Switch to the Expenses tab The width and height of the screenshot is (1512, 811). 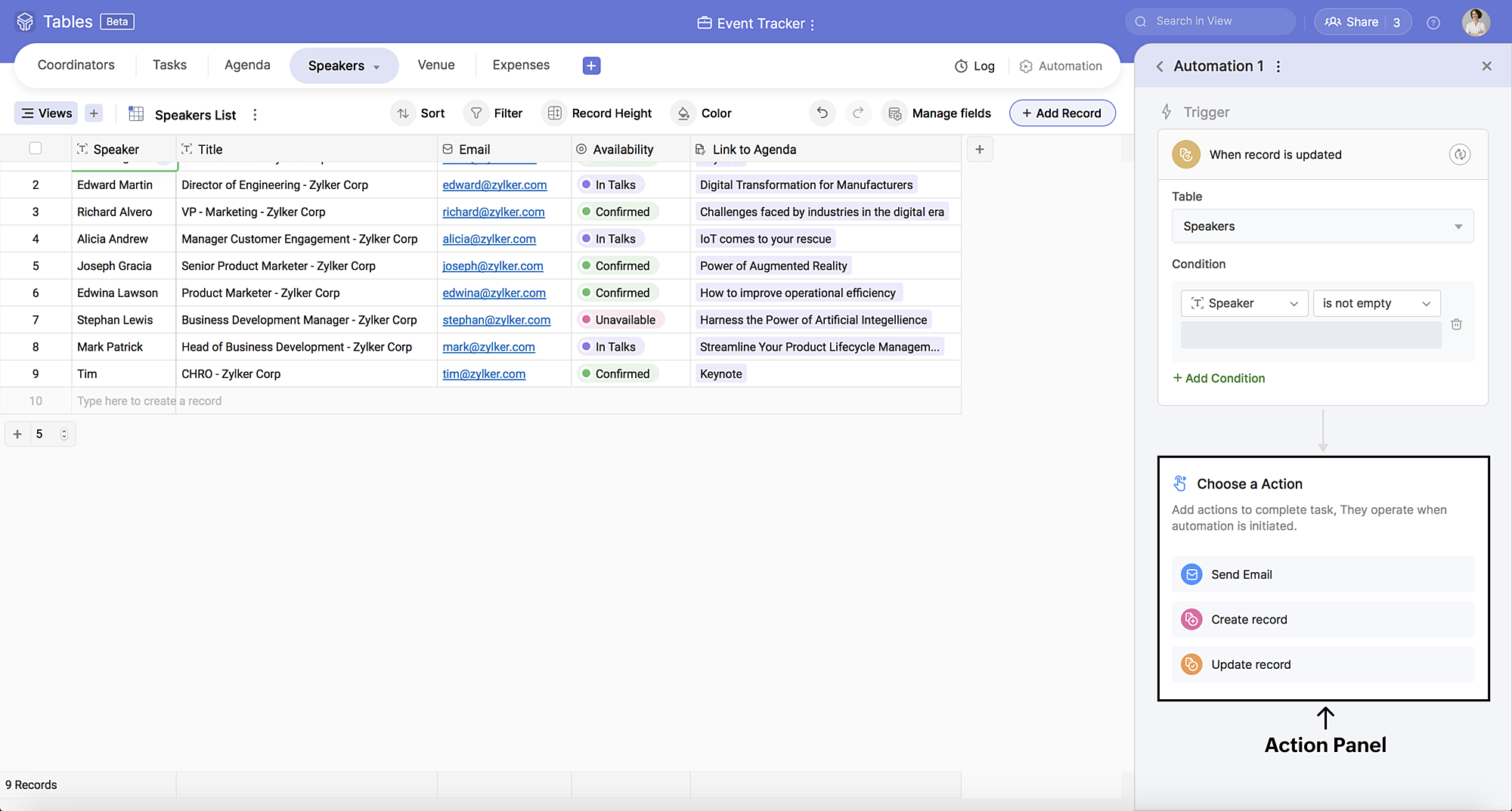click(x=521, y=65)
